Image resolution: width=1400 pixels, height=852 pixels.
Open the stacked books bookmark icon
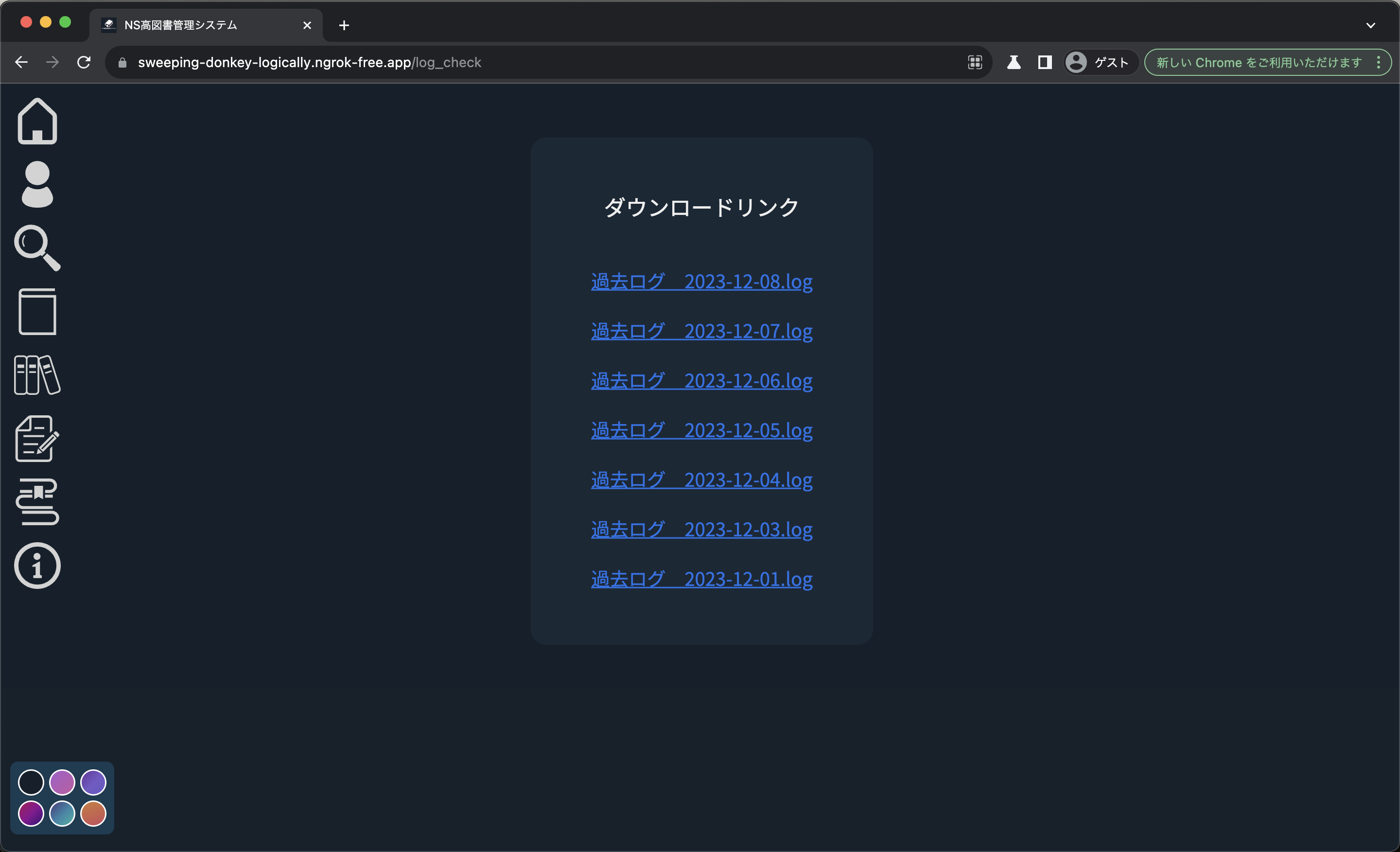(x=37, y=502)
